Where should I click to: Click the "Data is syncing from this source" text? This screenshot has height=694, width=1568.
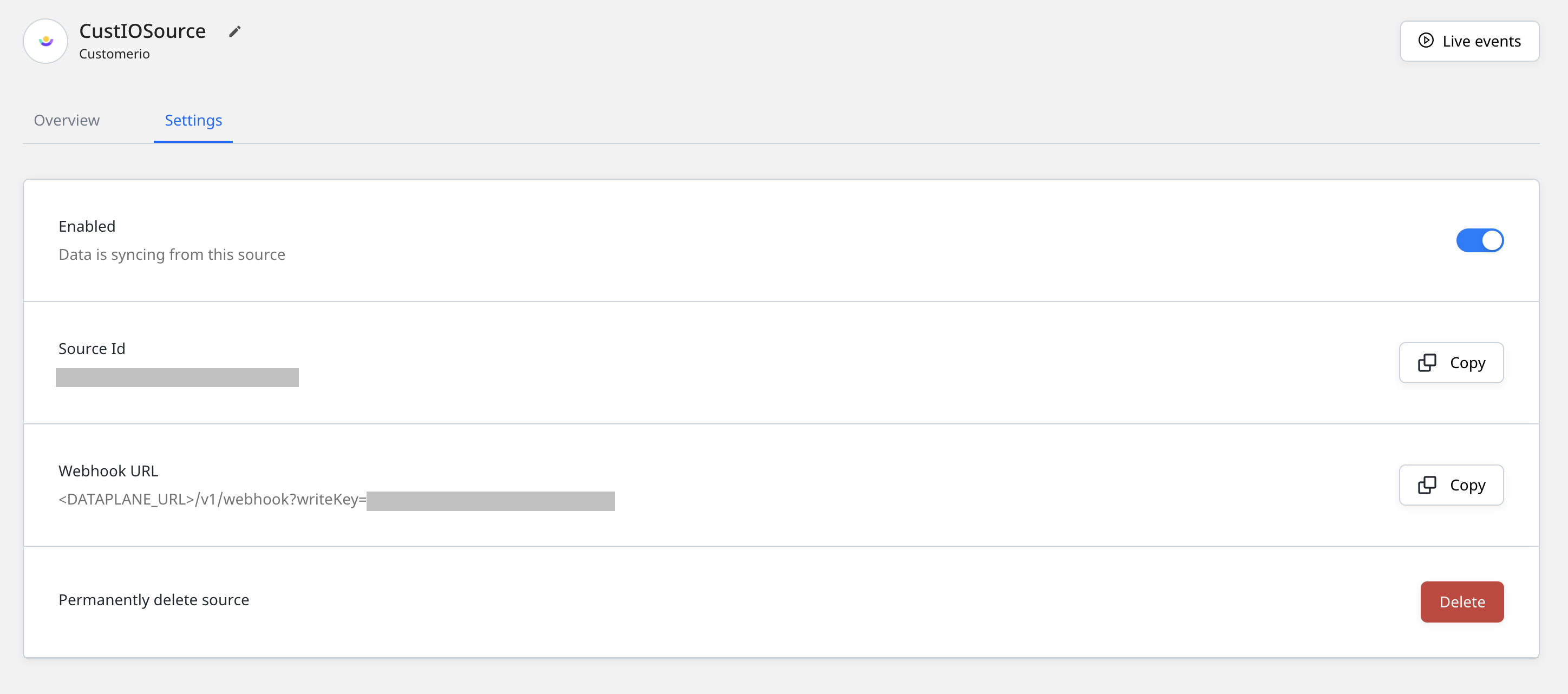(x=172, y=254)
